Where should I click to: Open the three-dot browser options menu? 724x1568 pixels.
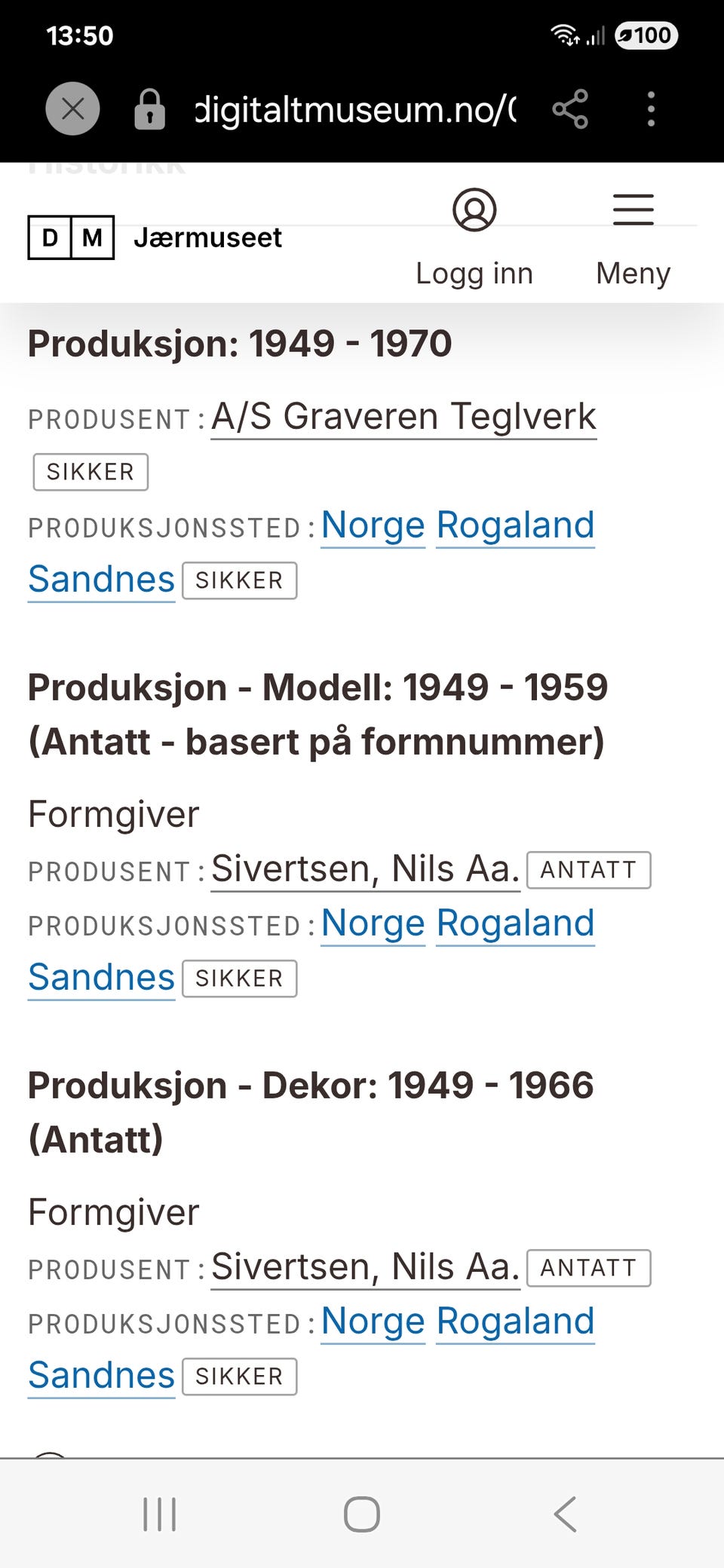[651, 109]
